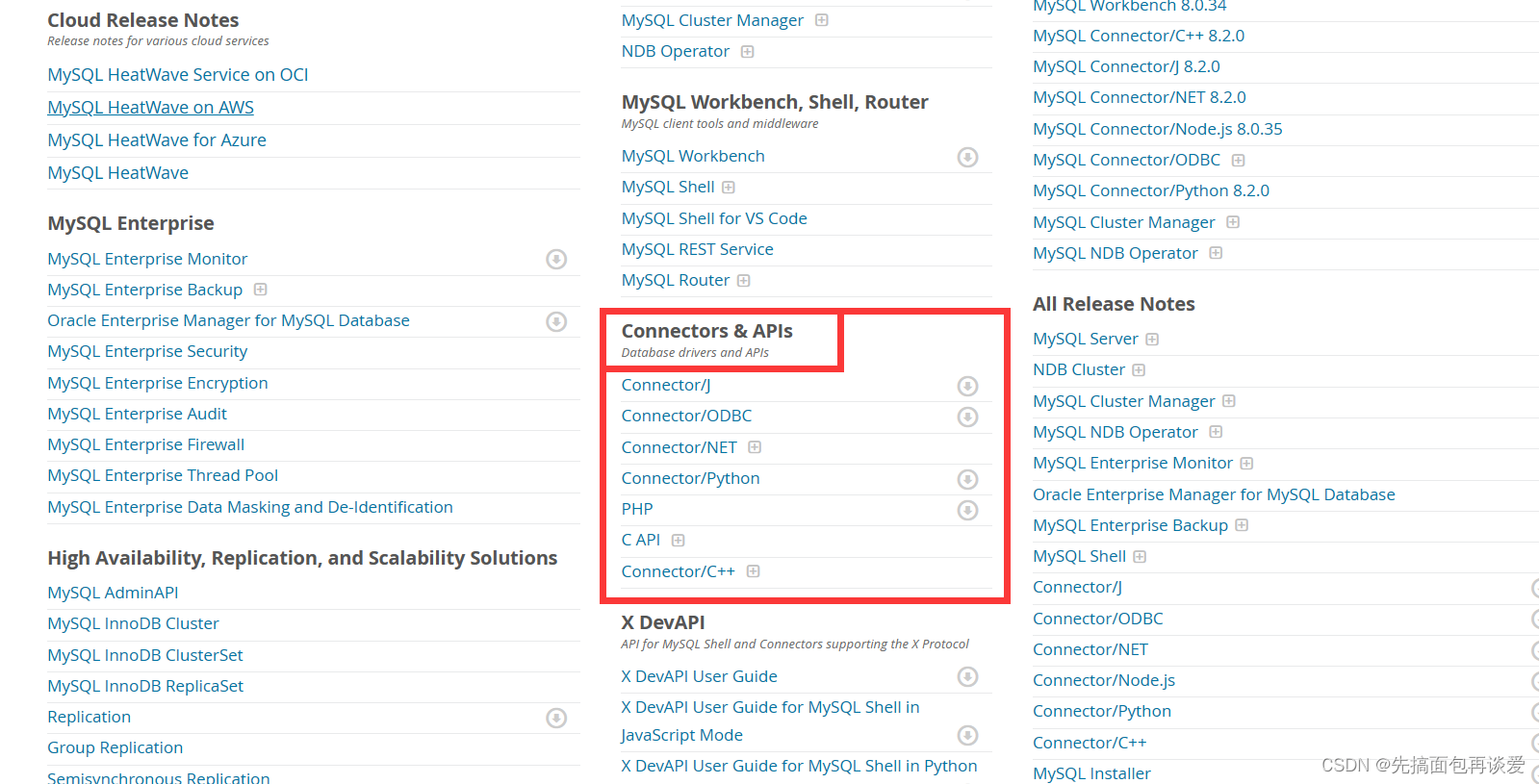Open MySQL InnoDB ReplicaSet link

pyautogui.click(x=145, y=686)
